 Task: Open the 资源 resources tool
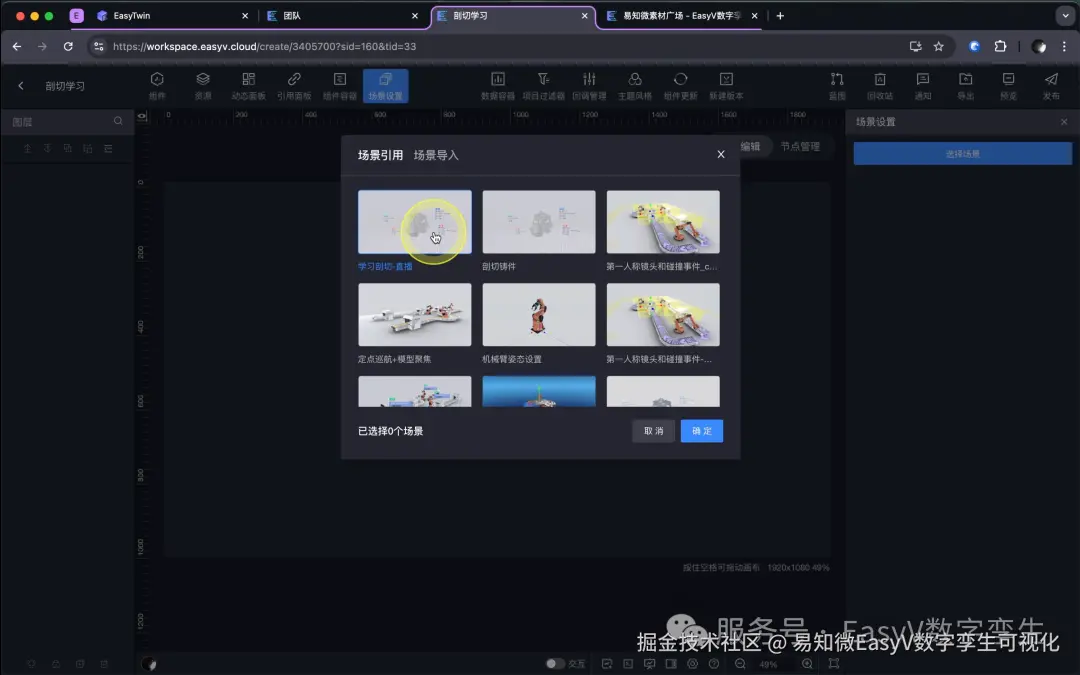click(202, 85)
